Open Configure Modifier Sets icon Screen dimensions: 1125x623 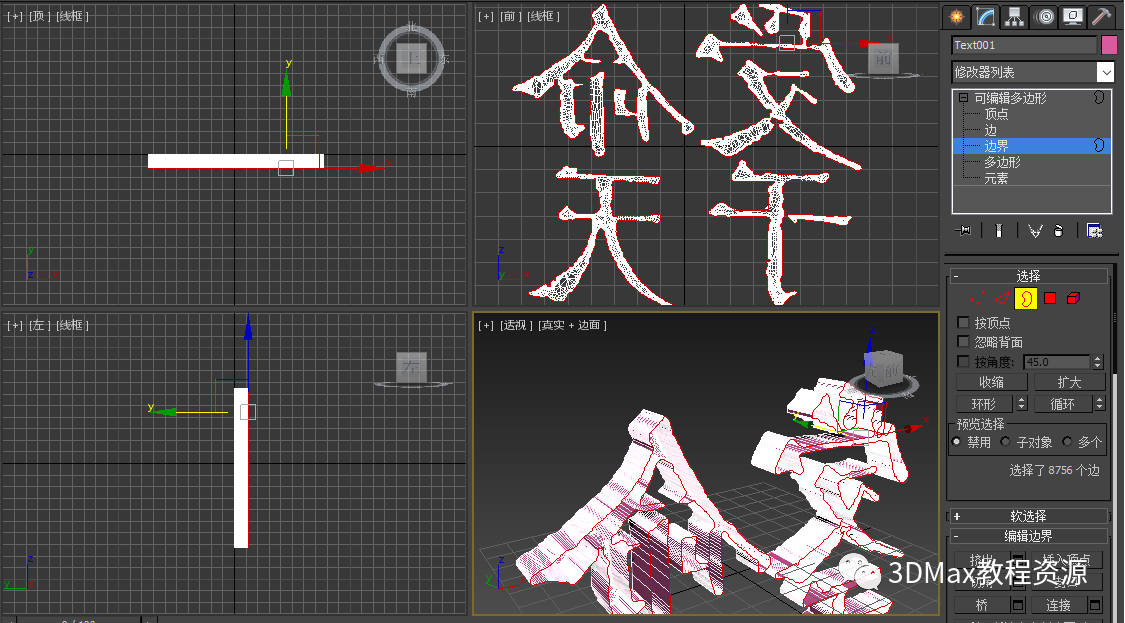(1094, 230)
